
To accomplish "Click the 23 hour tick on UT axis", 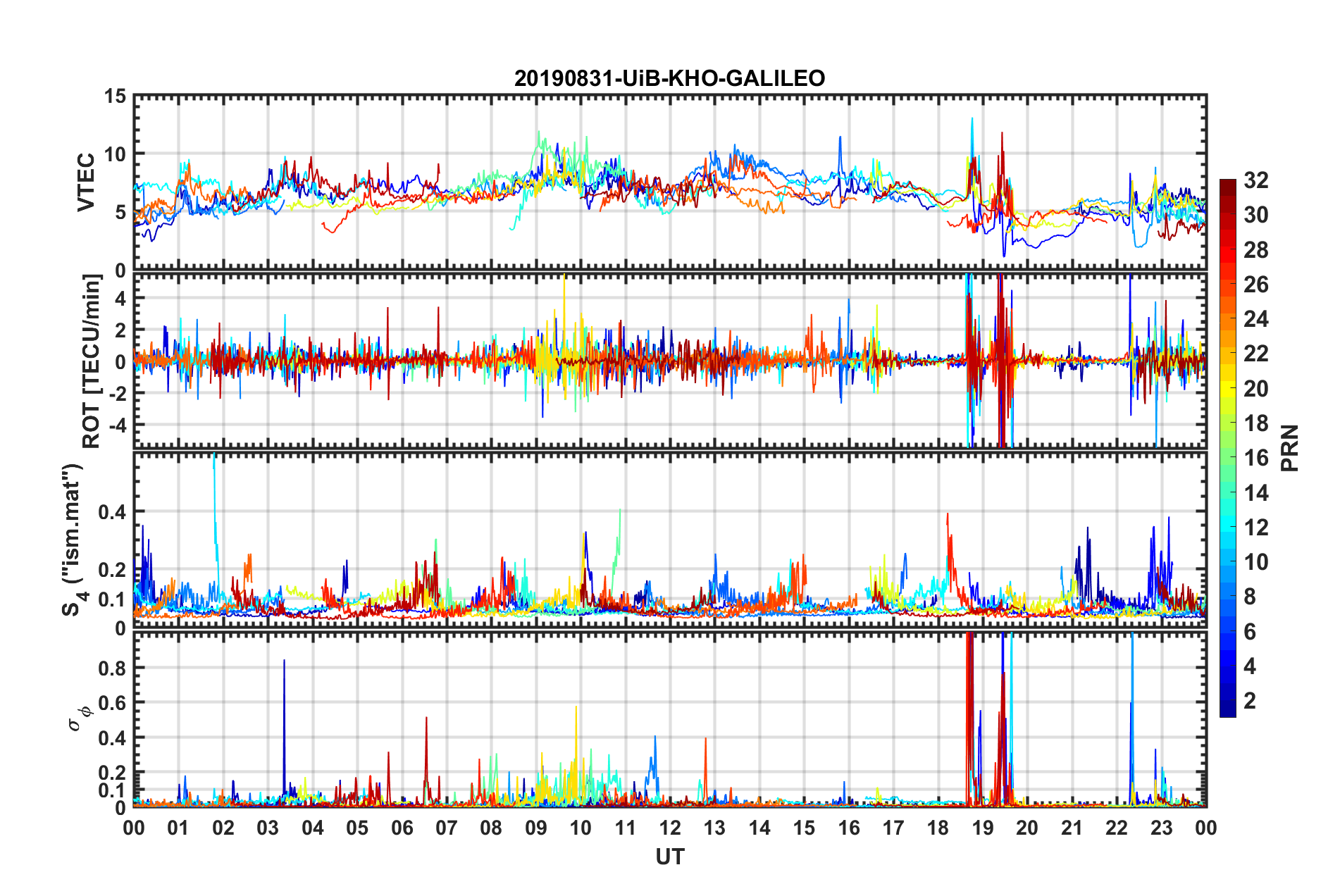I will point(1162,828).
